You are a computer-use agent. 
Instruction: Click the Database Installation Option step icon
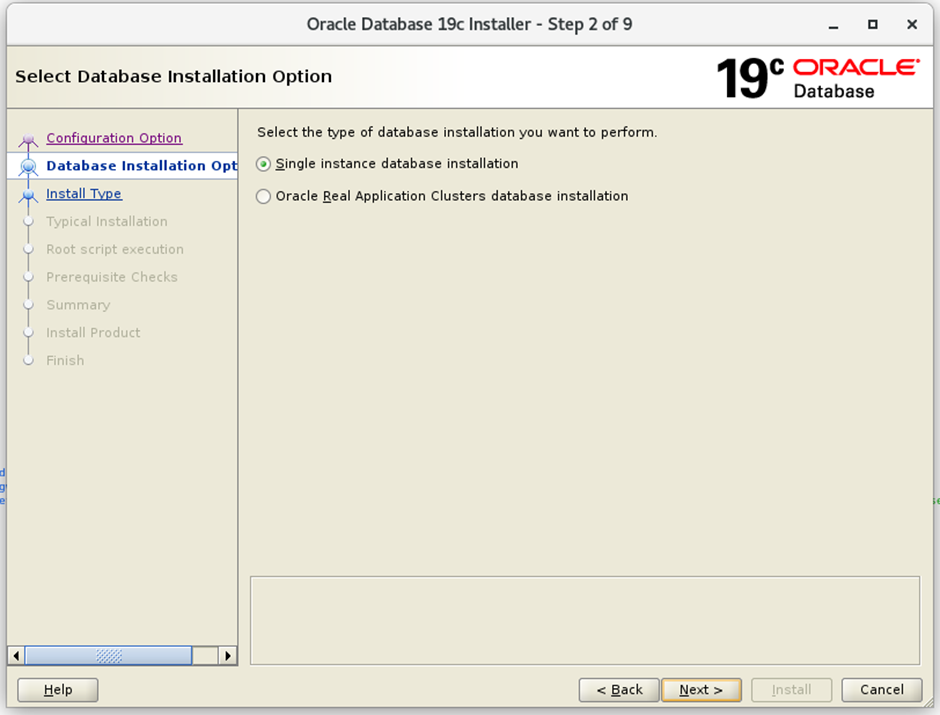click(x=28, y=167)
